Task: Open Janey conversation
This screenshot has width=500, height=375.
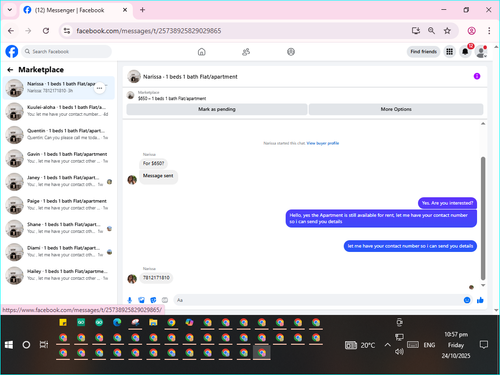Action: click(59, 181)
